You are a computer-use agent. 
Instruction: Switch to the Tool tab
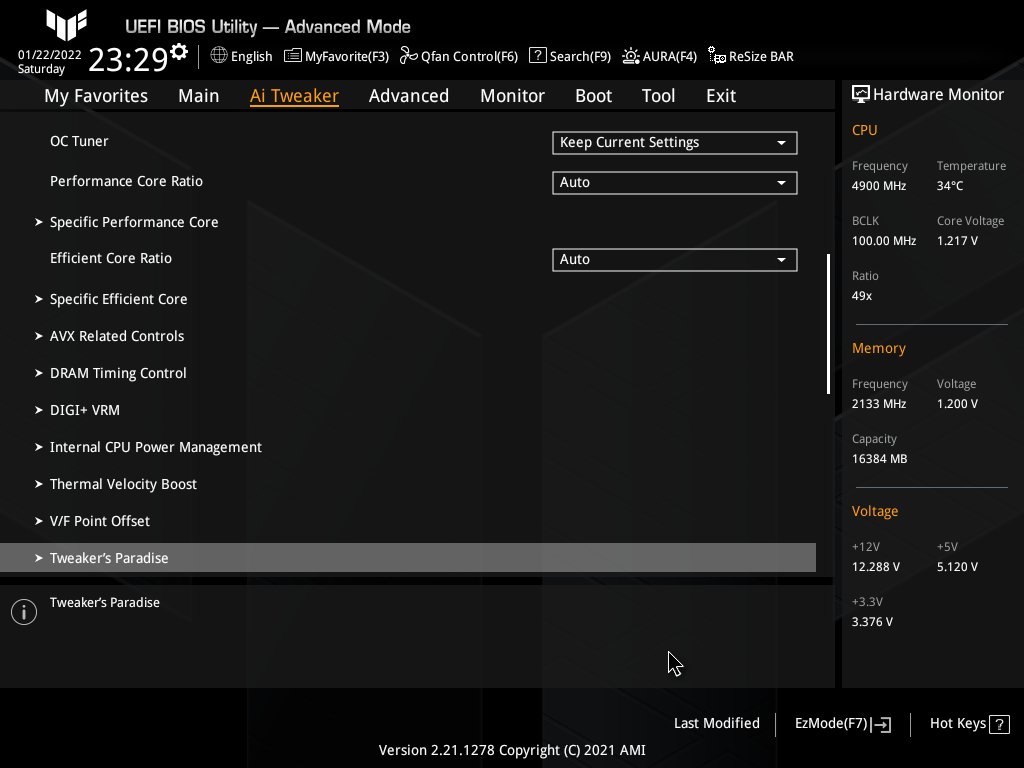658,95
